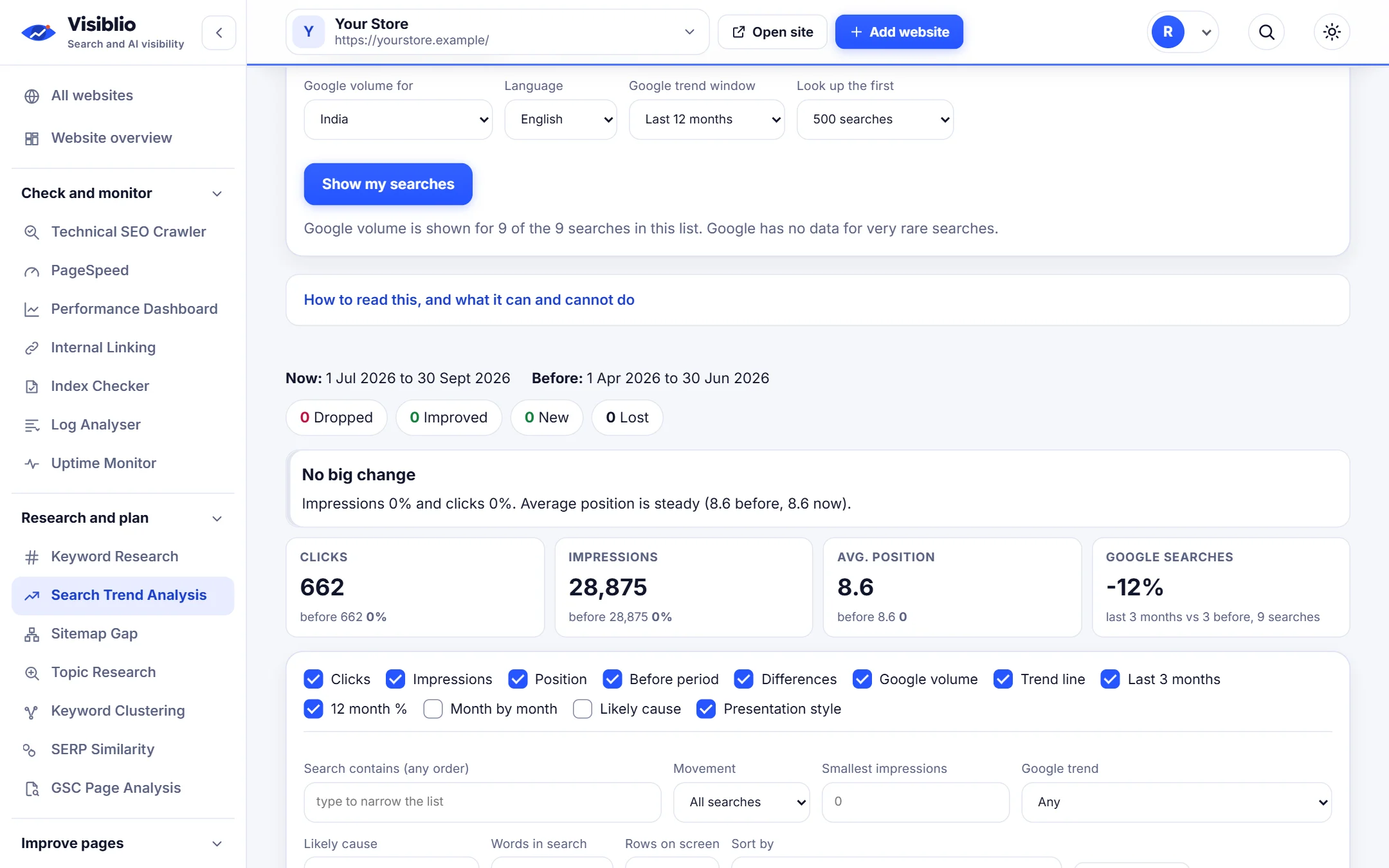Uncheck the Presentation style checkbox
The image size is (1389, 868).
click(706, 709)
